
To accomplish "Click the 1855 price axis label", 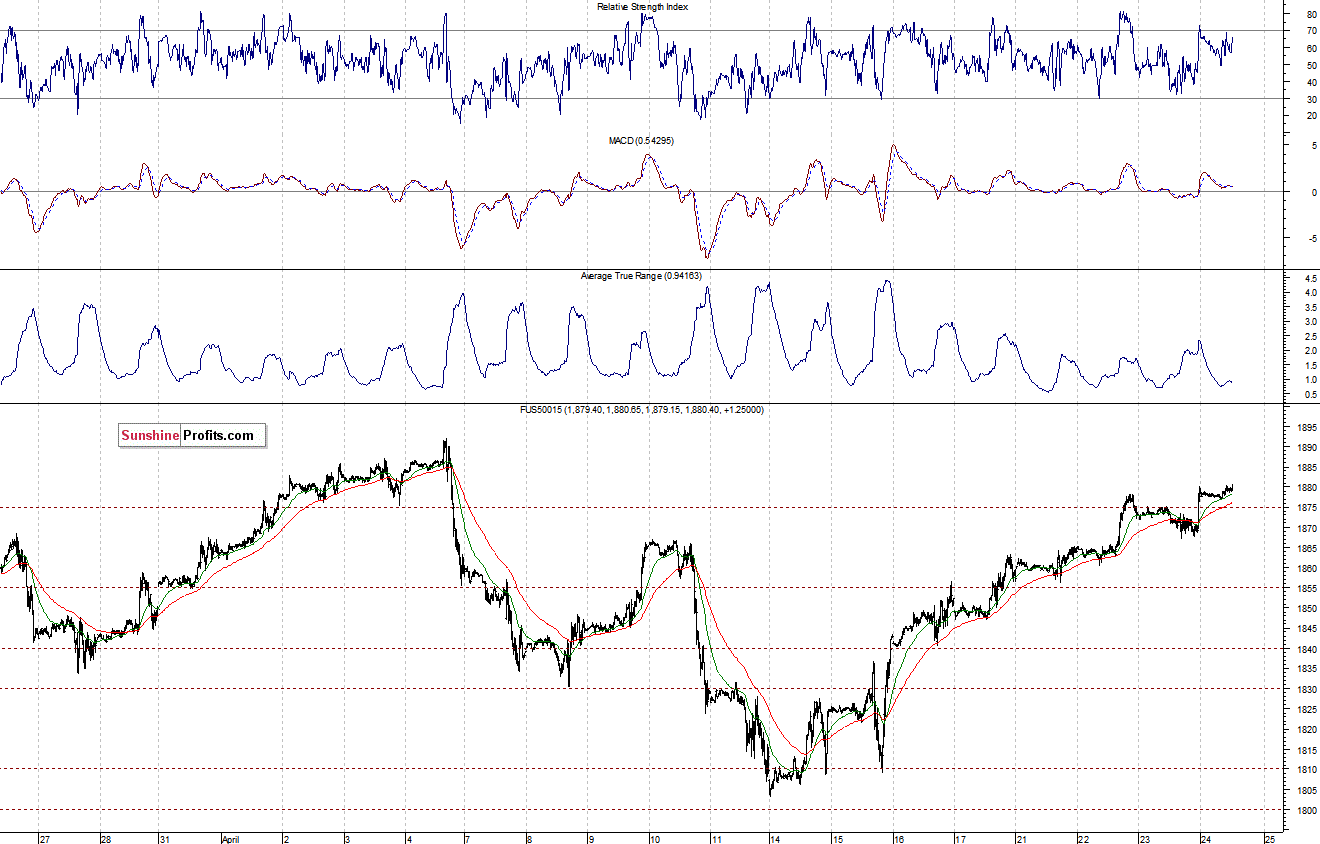I will [1308, 588].
